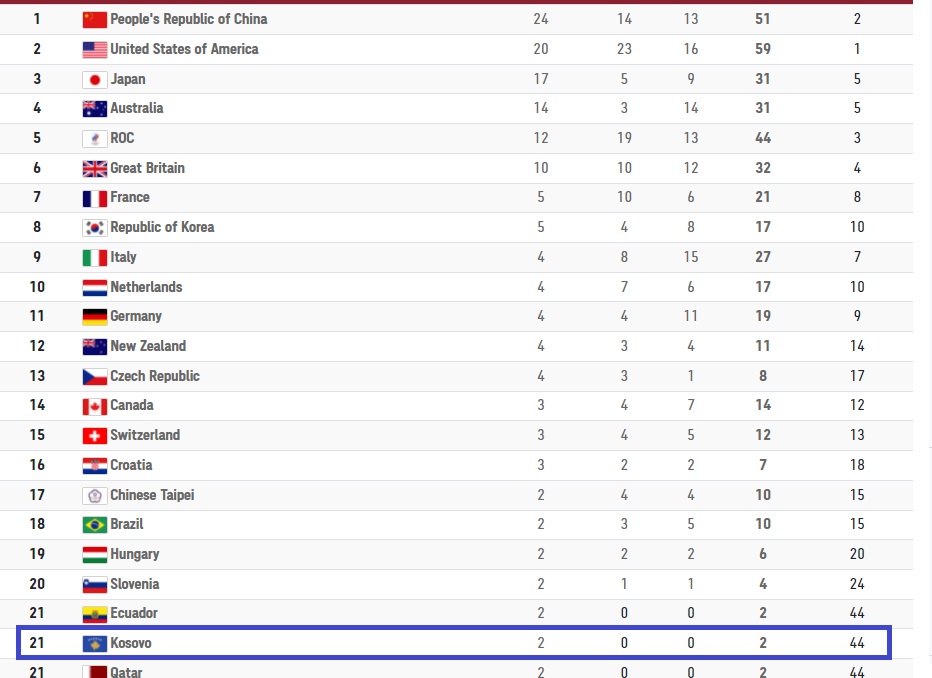The width and height of the screenshot is (932, 678).
Task: Click the Great Britain flag icon
Action: (95, 168)
